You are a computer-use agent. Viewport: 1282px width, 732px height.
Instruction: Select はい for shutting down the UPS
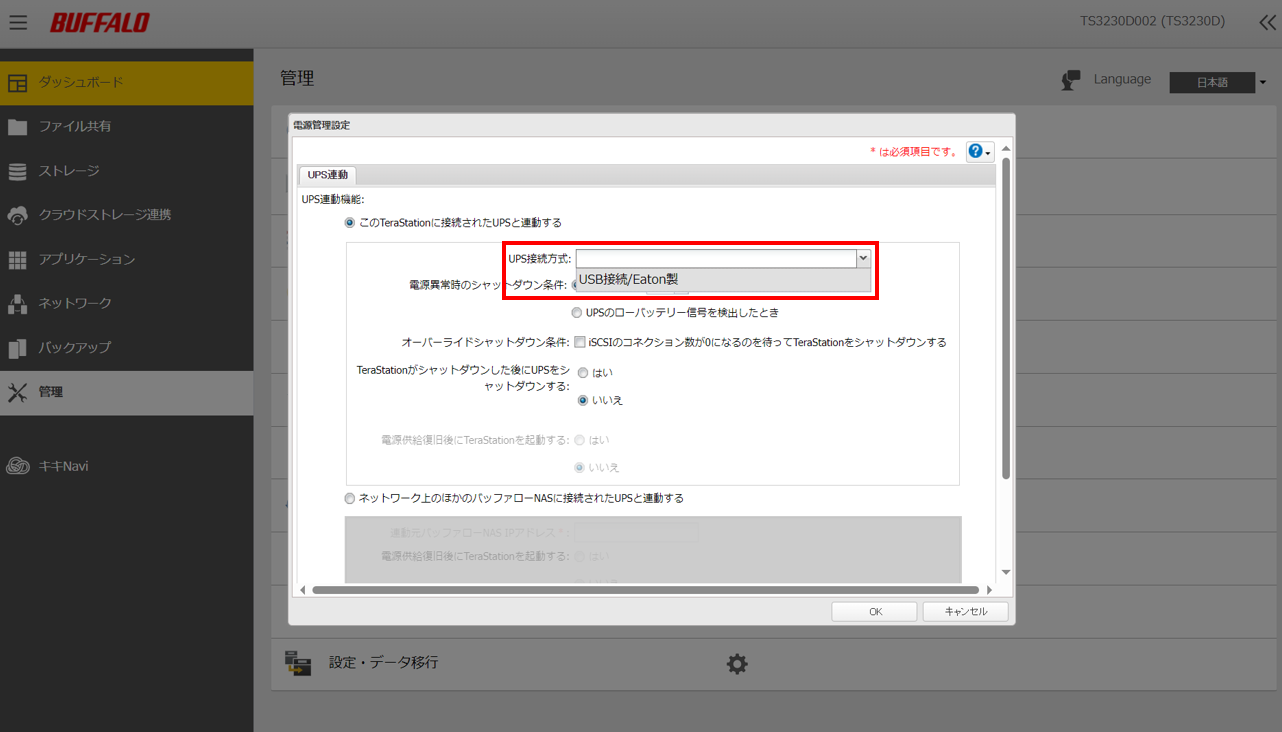click(x=583, y=372)
